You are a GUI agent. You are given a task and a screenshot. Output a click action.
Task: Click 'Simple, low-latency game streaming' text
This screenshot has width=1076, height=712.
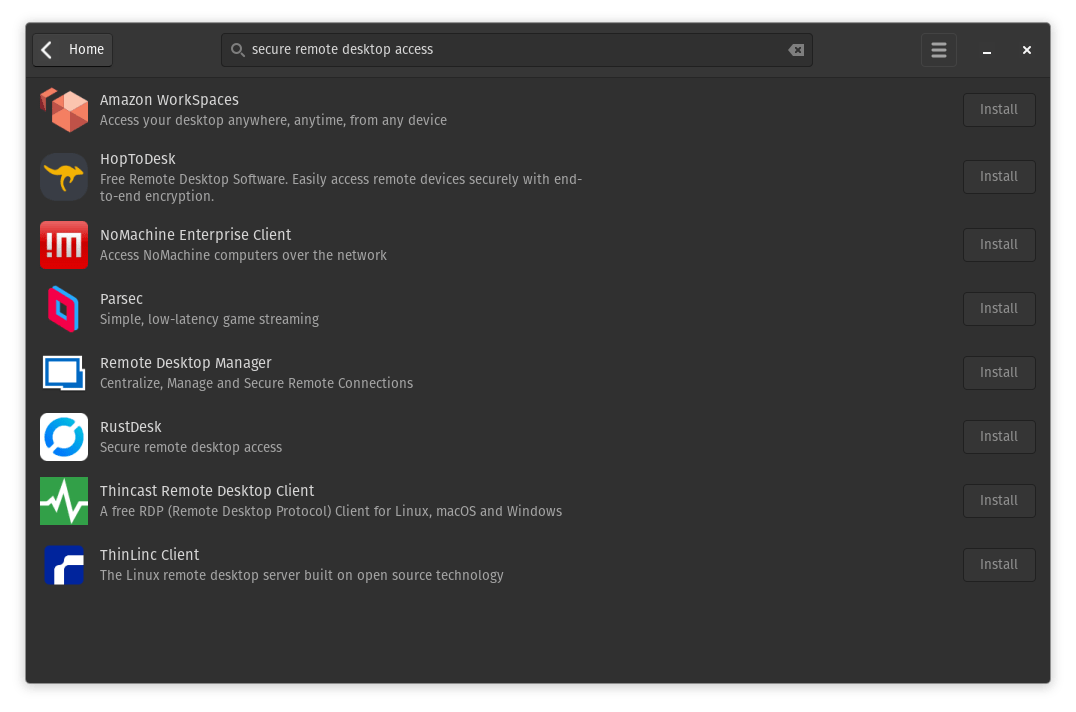[x=209, y=320]
